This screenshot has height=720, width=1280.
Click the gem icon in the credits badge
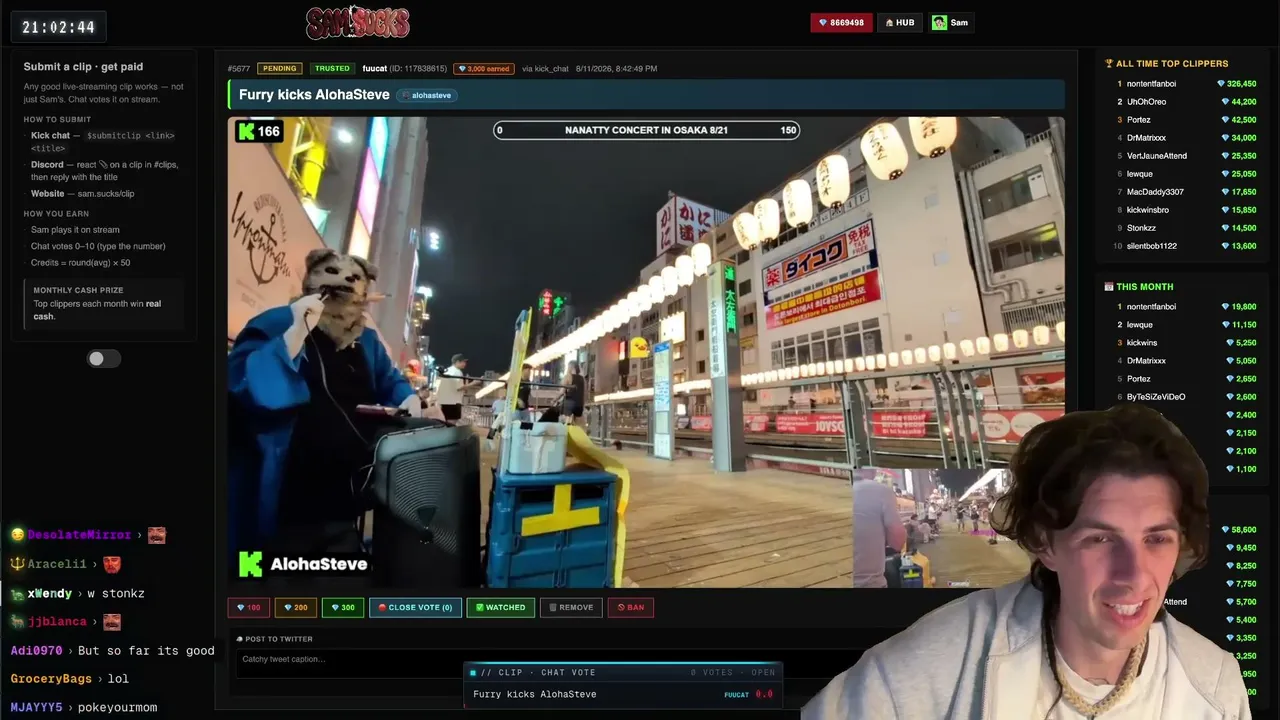click(823, 22)
